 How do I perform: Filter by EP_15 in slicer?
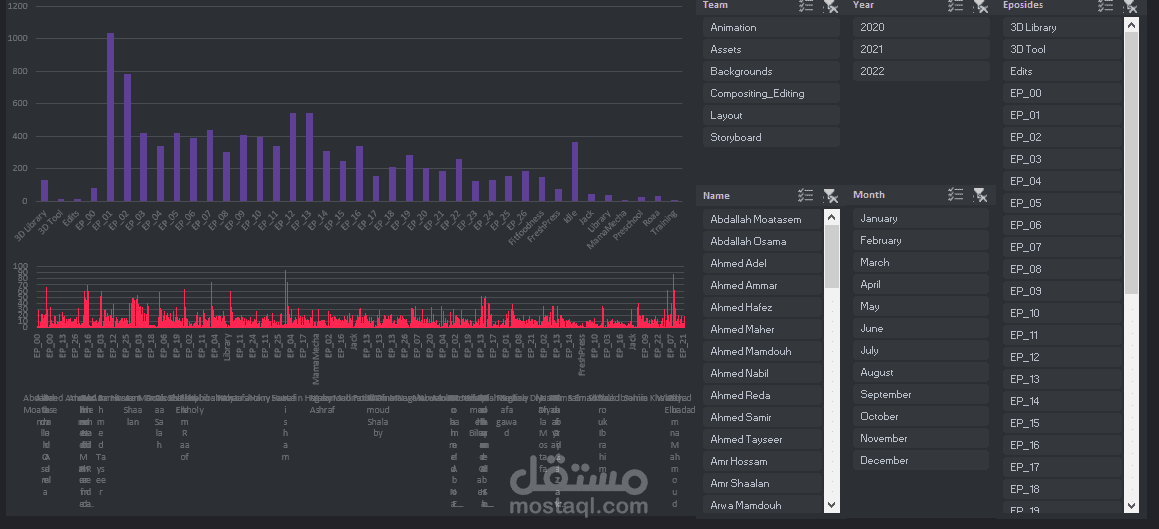1062,423
